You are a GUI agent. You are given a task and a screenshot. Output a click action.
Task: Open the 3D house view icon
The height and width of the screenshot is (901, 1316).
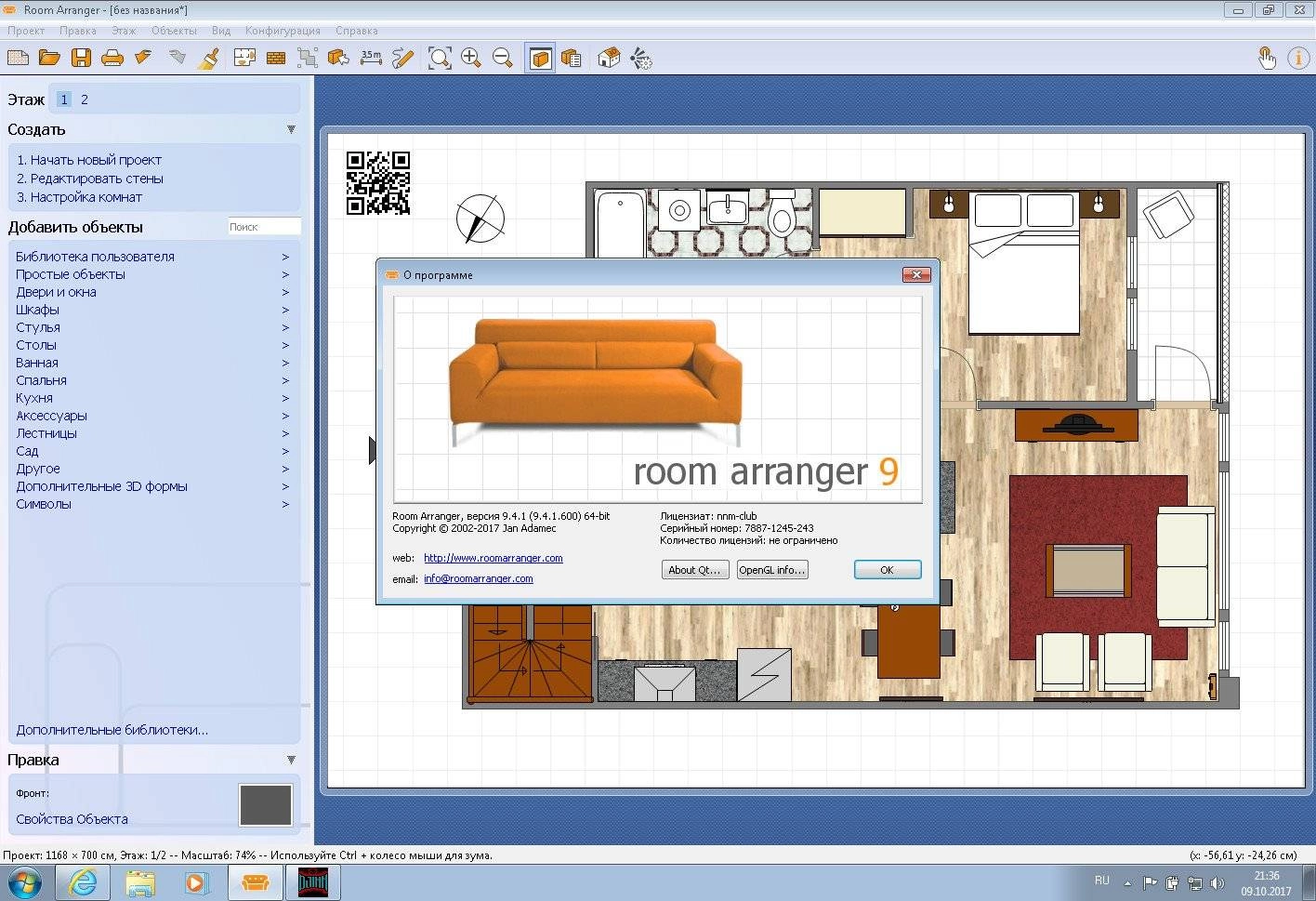pos(609,58)
